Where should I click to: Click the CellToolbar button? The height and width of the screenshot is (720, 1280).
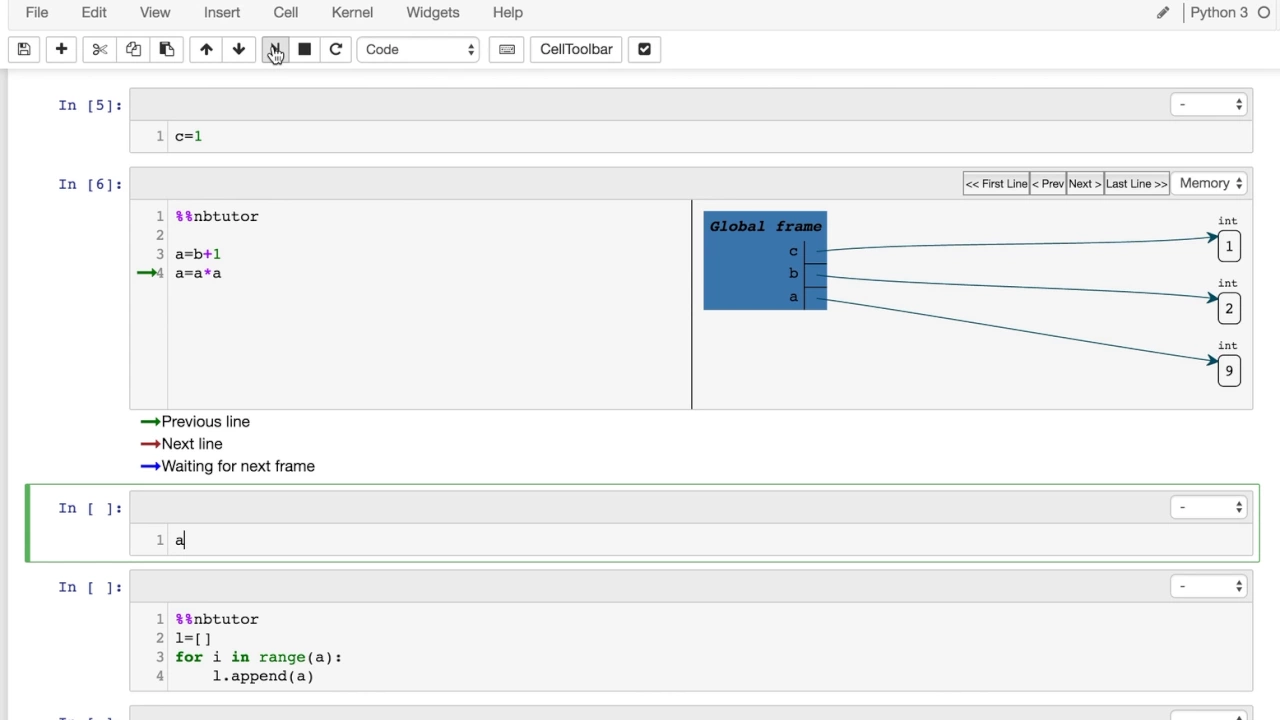click(576, 49)
